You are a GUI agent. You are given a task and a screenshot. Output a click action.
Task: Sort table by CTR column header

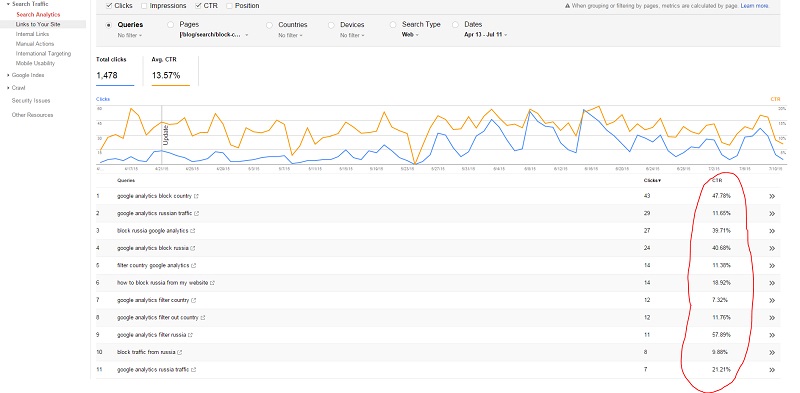[716, 180]
